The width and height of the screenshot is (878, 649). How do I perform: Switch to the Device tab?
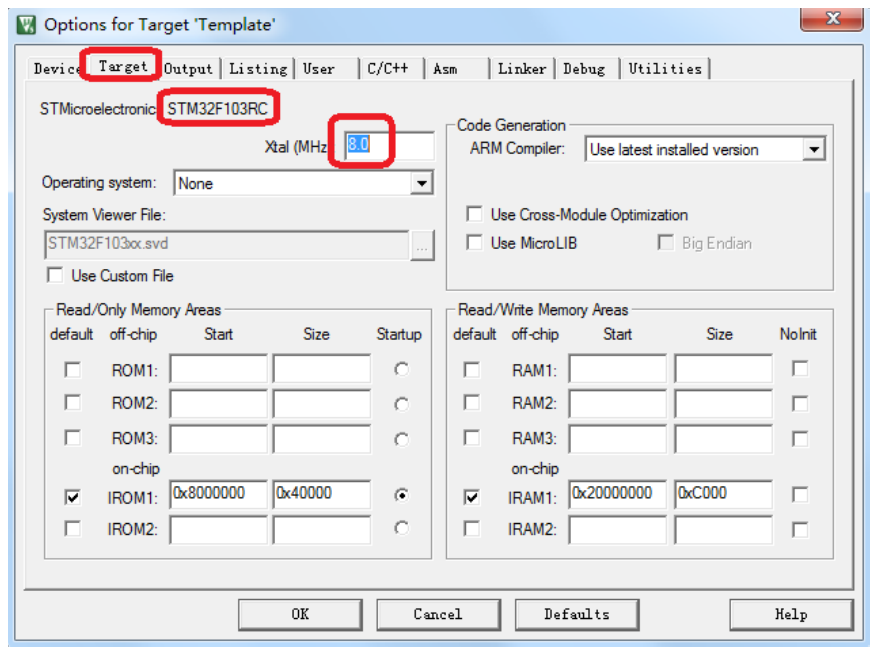[x=57, y=69]
